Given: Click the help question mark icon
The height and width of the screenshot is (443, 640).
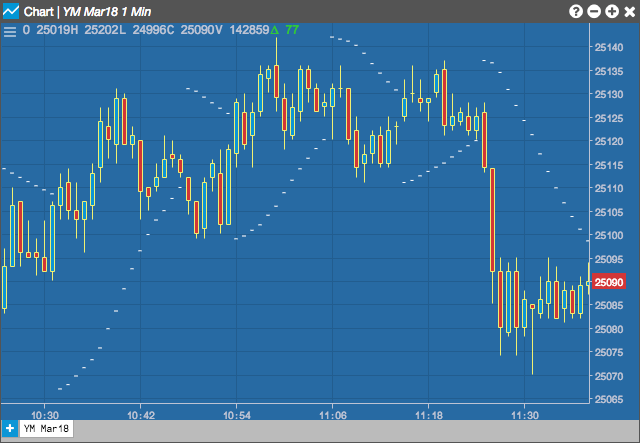Looking at the screenshot, I should click(x=576, y=11).
